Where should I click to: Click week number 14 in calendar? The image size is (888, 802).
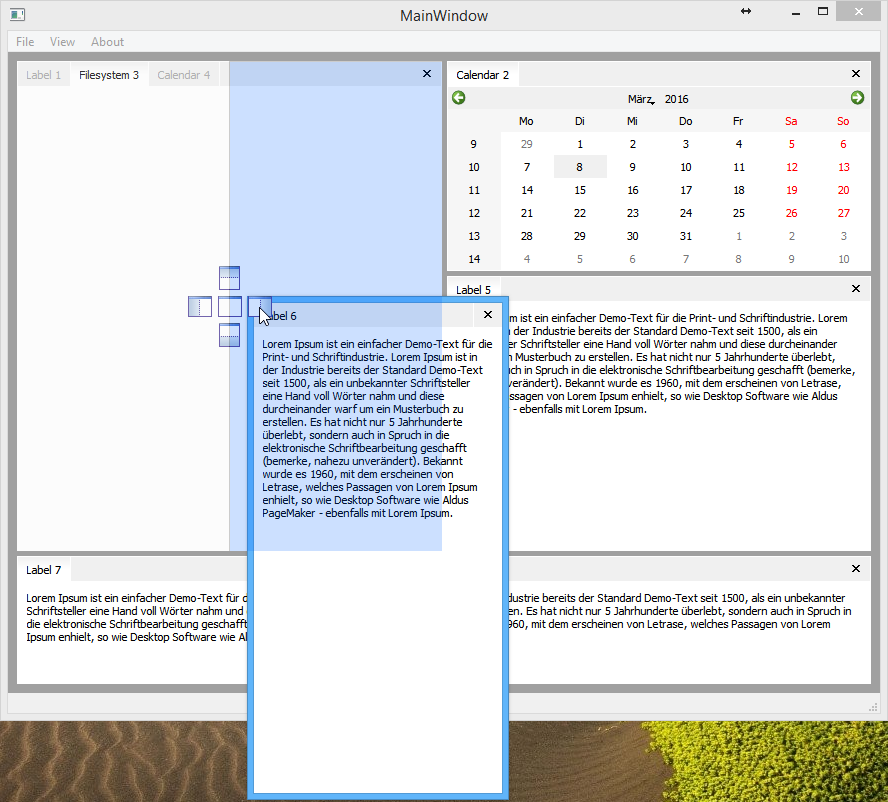click(x=474, y=259)
